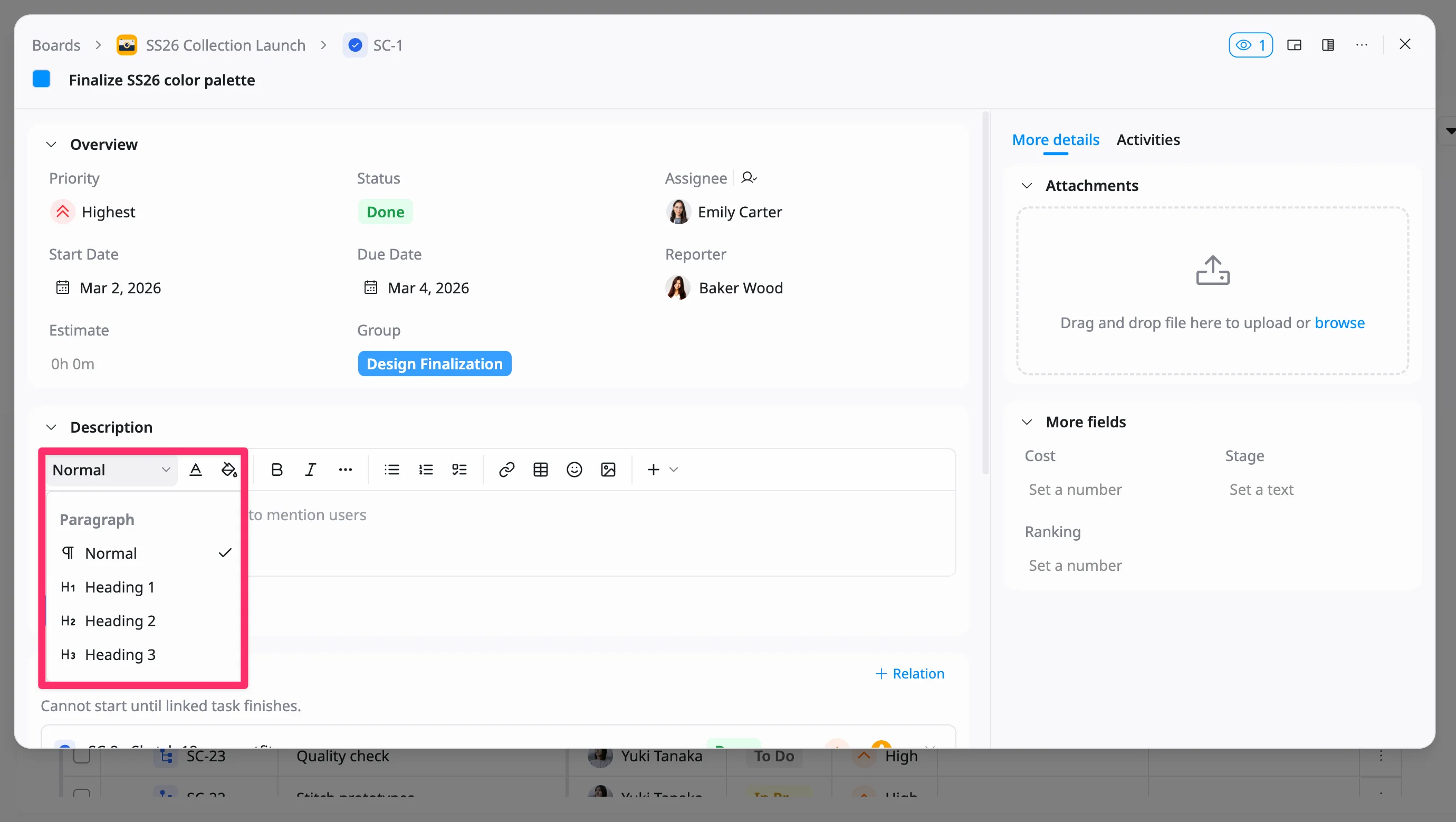1456x822 pixels.
Task: Collapse the More fields section
Action: click(1027, 422)
